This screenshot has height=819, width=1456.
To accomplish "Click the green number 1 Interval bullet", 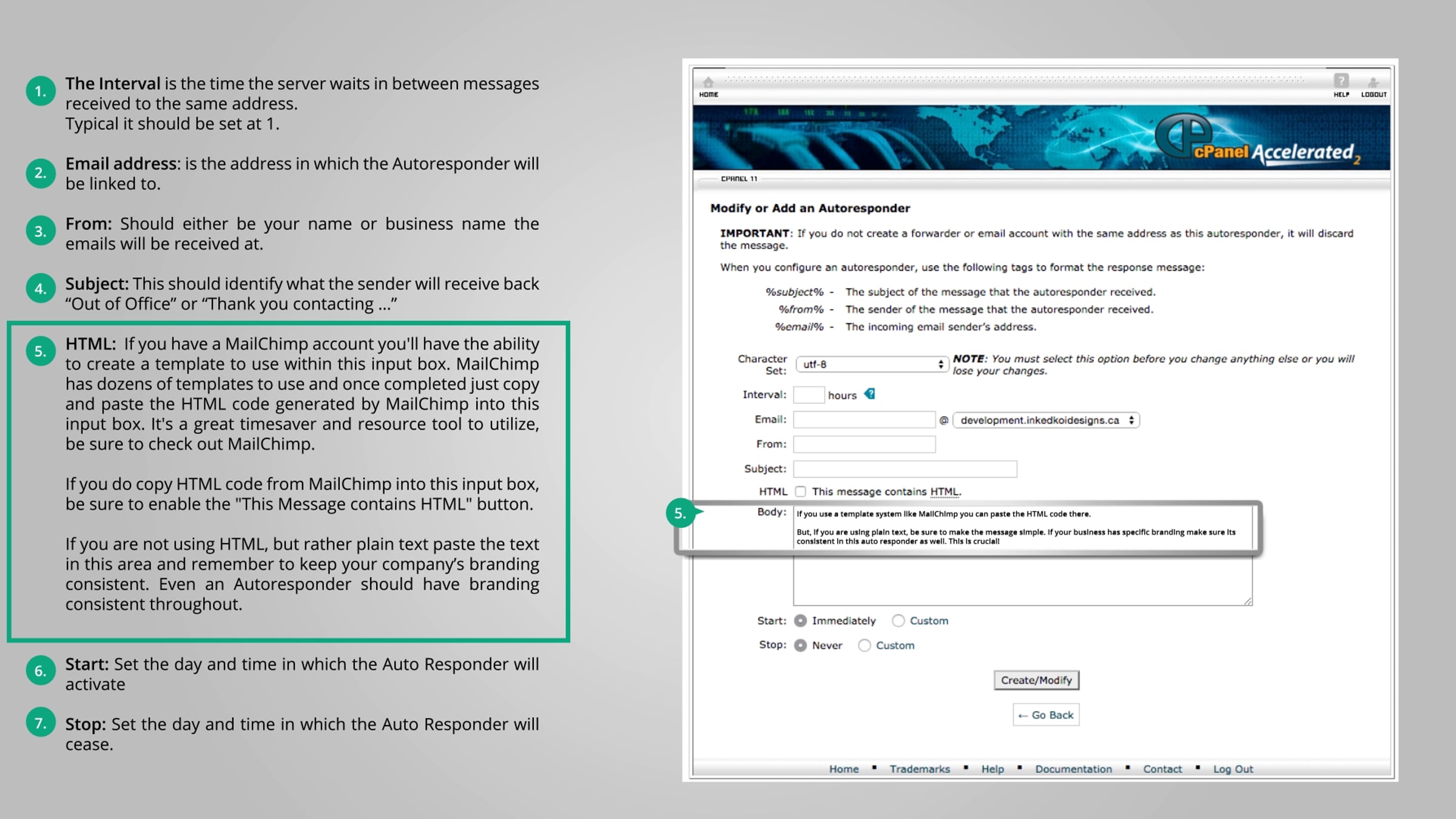I will pos(41,92).
